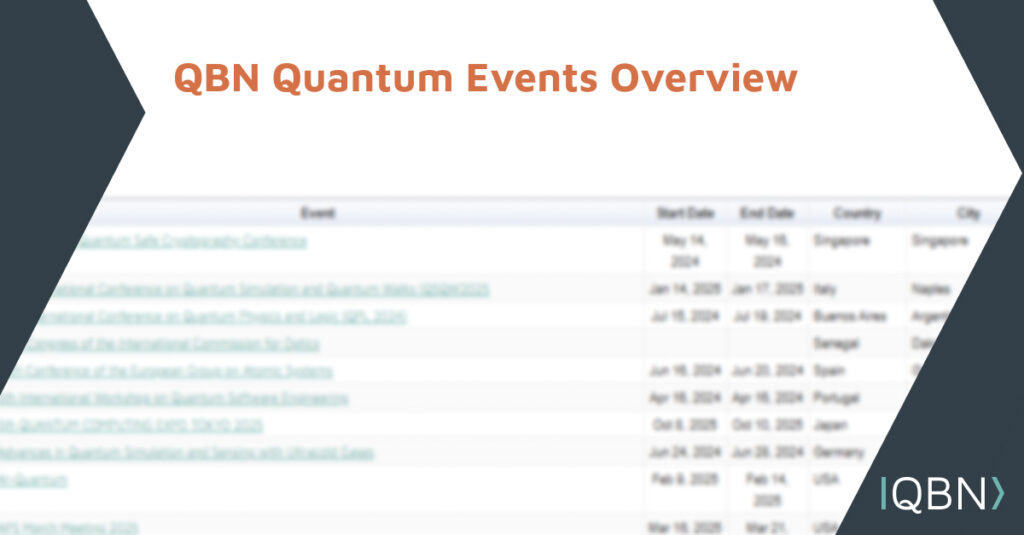Open the Quantum Simulation and Quantum Walks conference link

pyautogui.click(x=269, y=289)
